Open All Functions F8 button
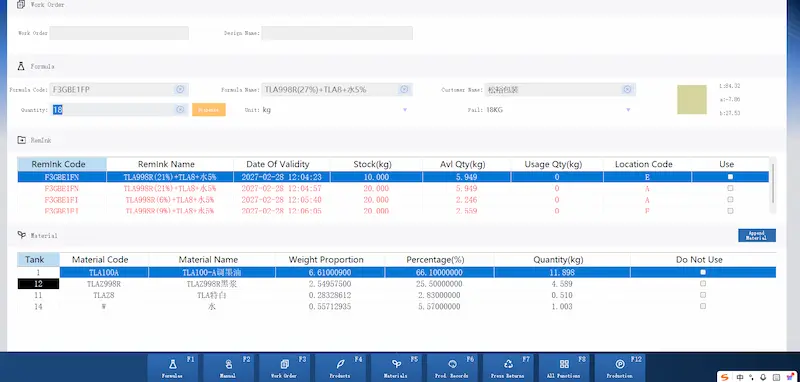Screen dimensions: 800x382 [563, 367]
